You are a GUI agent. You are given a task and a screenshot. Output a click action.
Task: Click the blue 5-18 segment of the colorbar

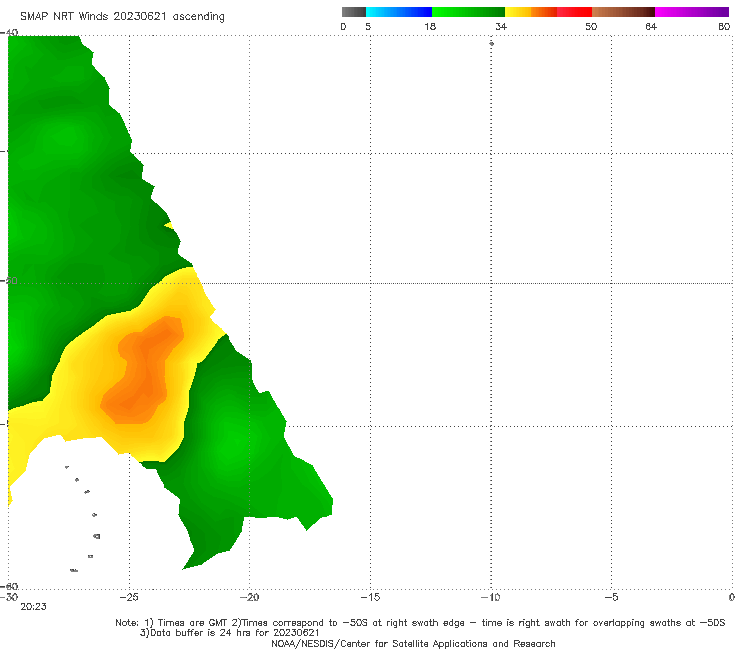pos(399,12)
